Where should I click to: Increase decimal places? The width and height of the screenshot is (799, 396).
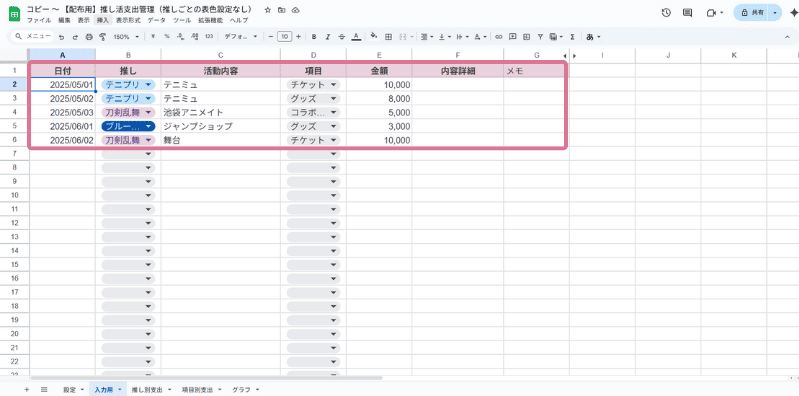coord(195,37)
